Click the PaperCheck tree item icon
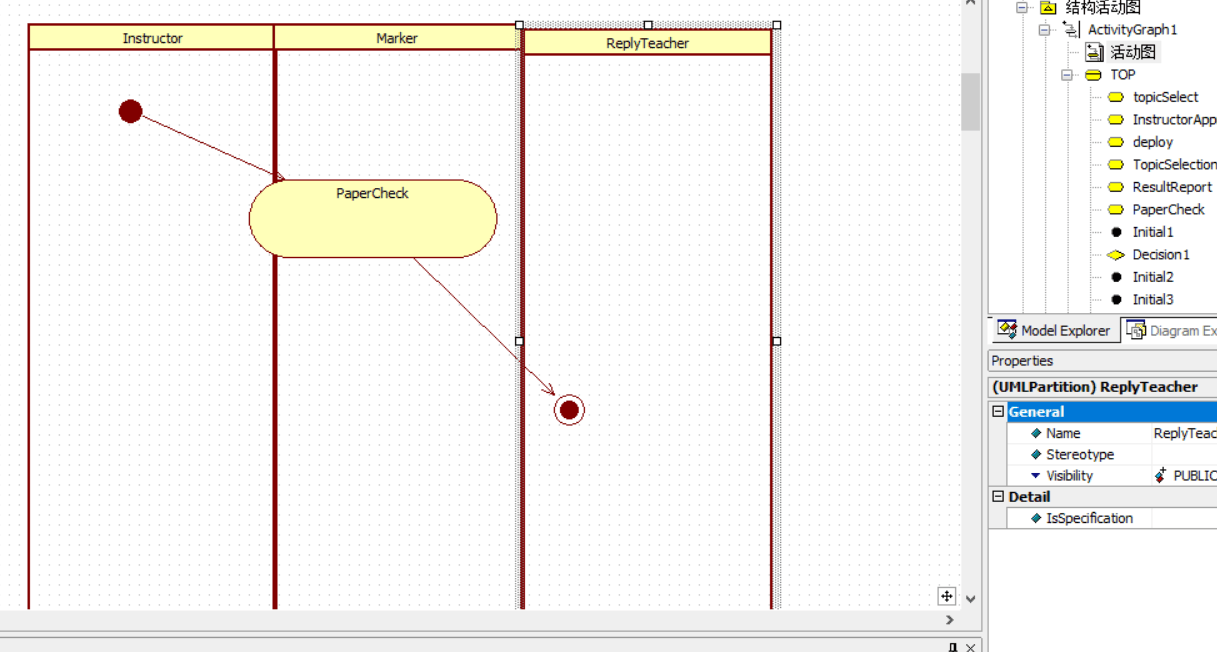Screen dimensions: 1217x652 point(1116,210)
